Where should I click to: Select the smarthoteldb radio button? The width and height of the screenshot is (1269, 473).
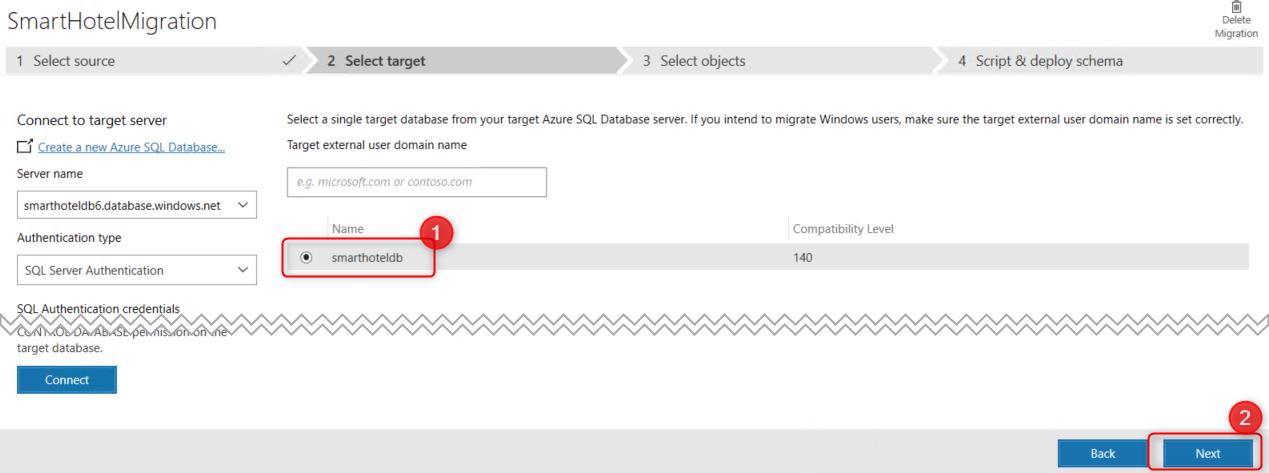[x=306, y=257]
